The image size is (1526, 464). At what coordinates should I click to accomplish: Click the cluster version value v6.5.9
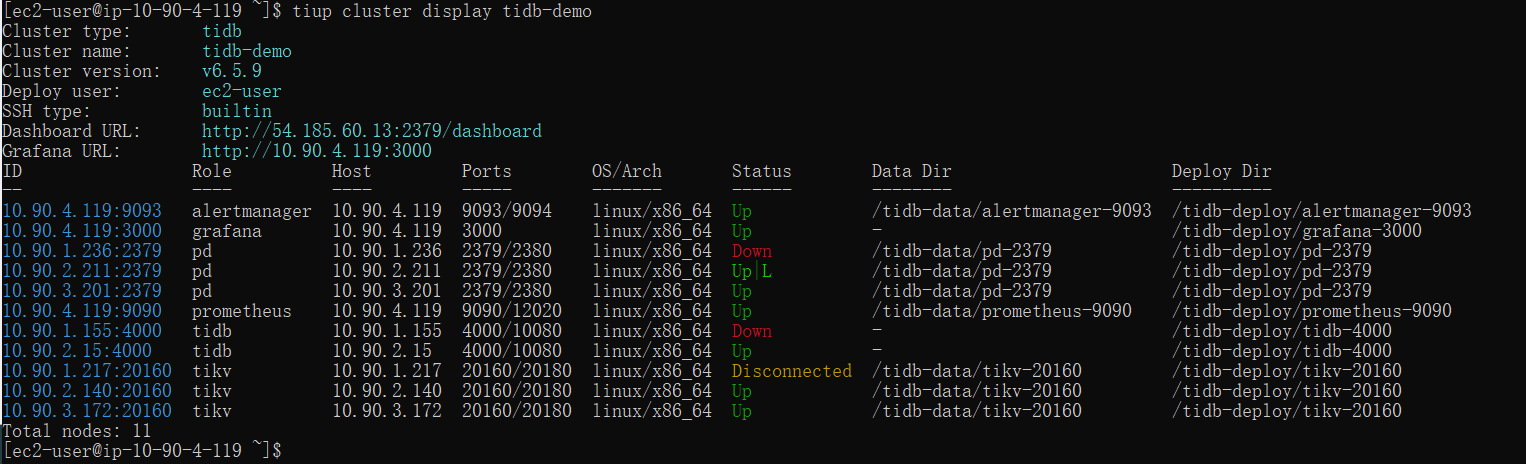[231, 71]
